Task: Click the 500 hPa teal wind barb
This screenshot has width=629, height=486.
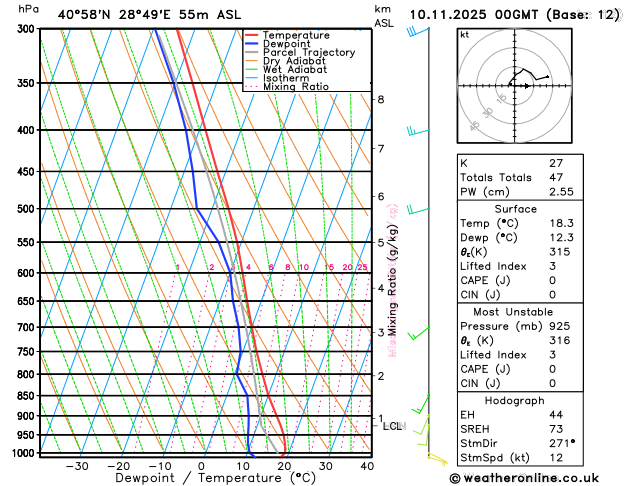Action: click(x=418, y=209)
